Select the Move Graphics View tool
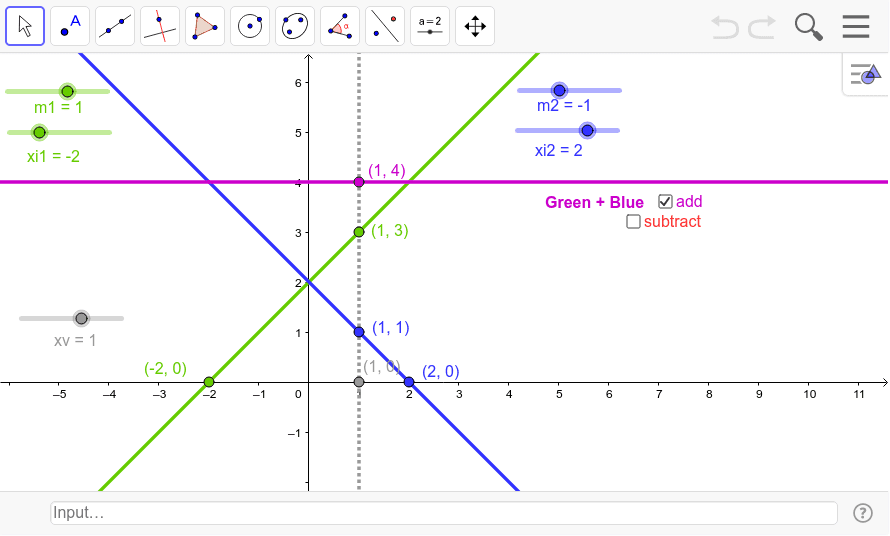890x536 pixels. [475, 26]
